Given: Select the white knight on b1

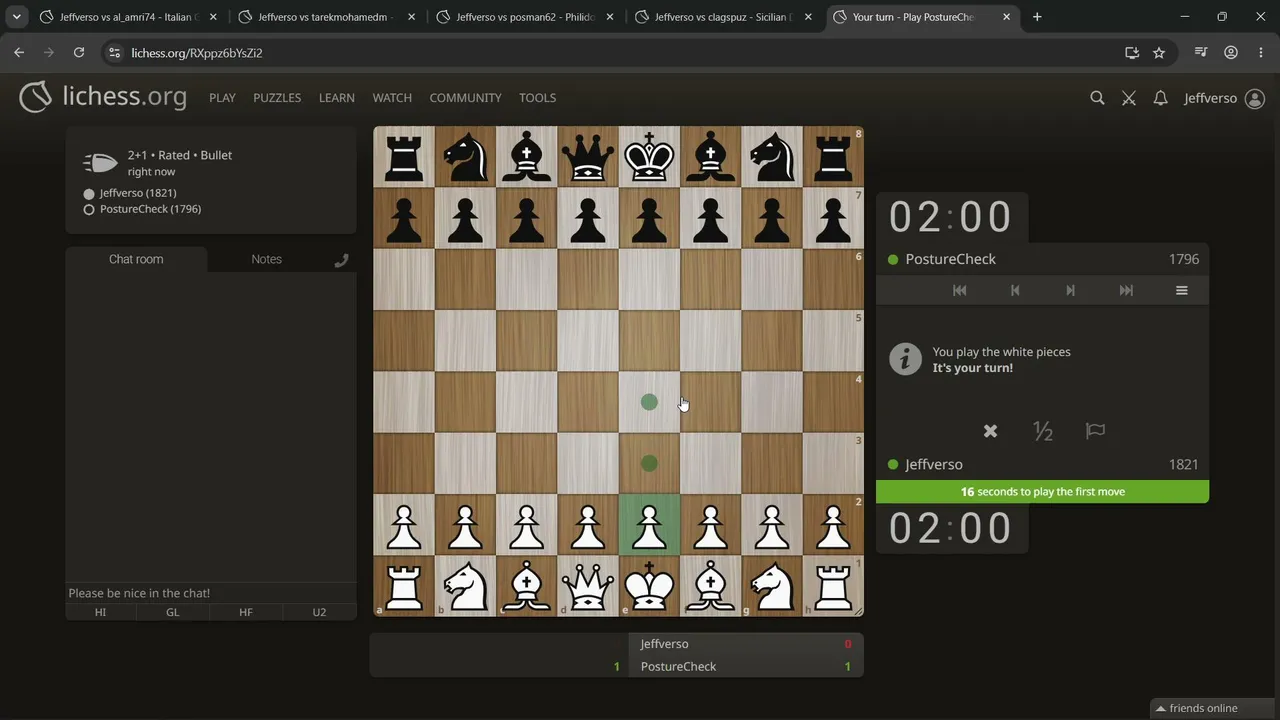Looking at the screenshot, I should pyautogui.click(x=465, y=586).
